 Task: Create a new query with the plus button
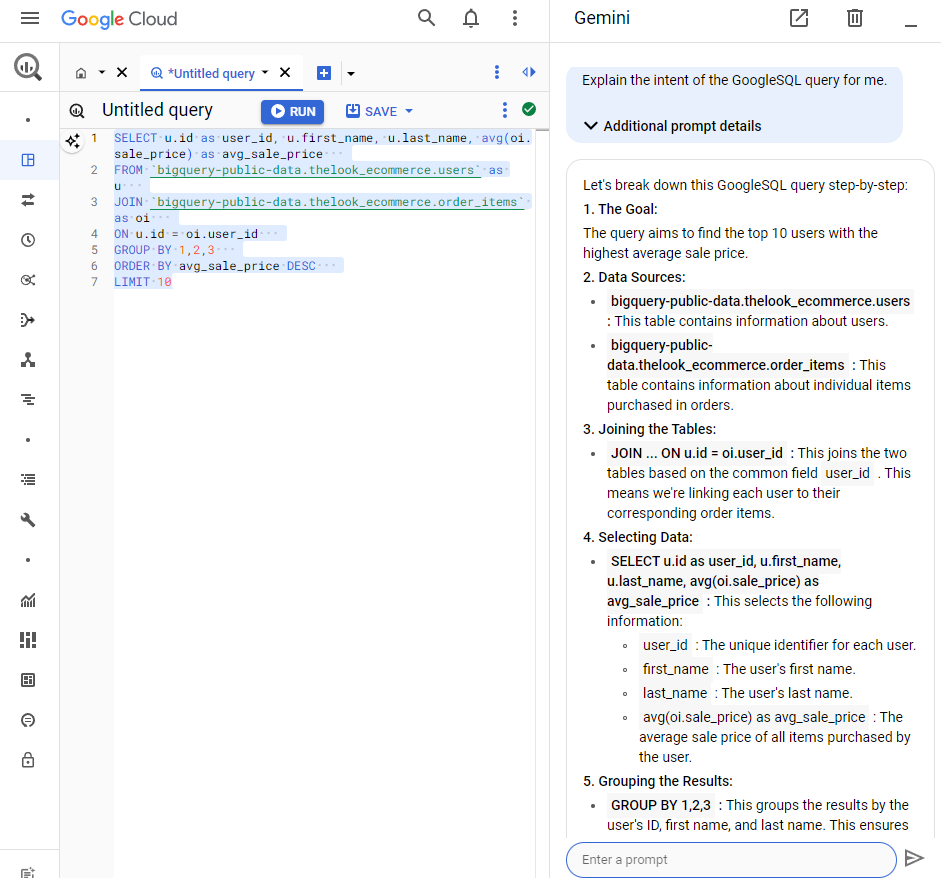pos(324,73)
